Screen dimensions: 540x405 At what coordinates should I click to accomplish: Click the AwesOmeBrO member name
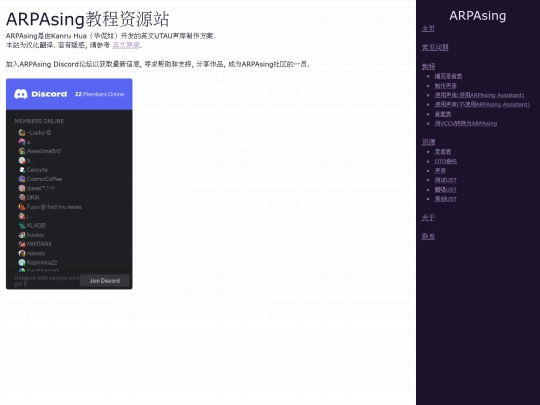44,151
